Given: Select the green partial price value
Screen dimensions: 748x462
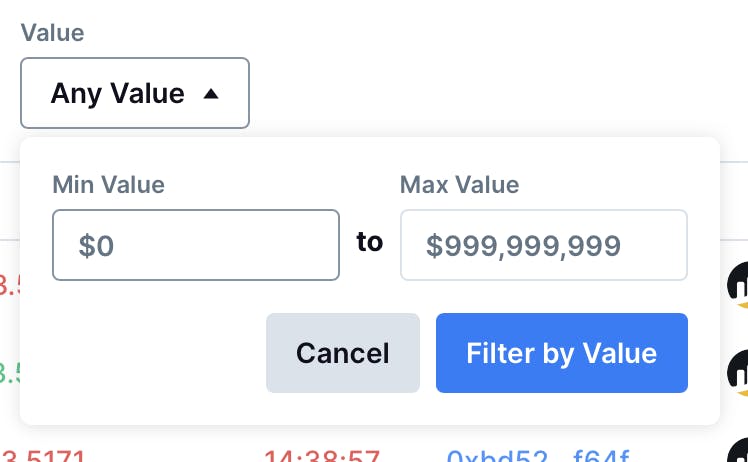Looking at the screenshot, I should [x=10, y=373].
